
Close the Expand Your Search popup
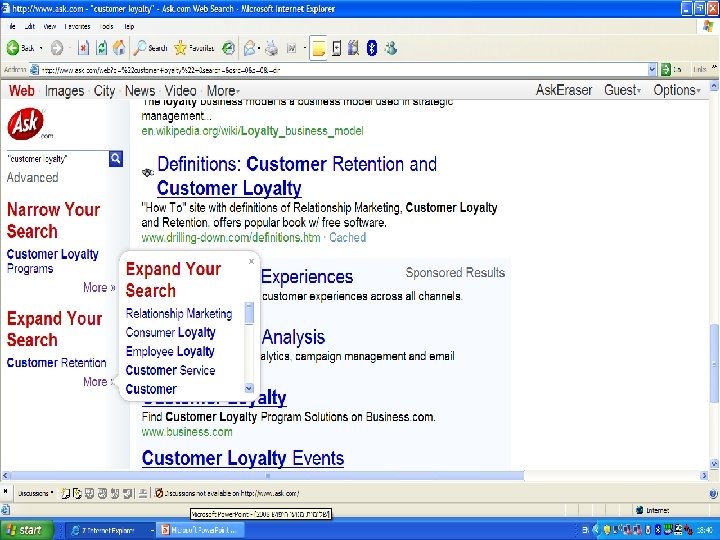[x=251, y=262]
